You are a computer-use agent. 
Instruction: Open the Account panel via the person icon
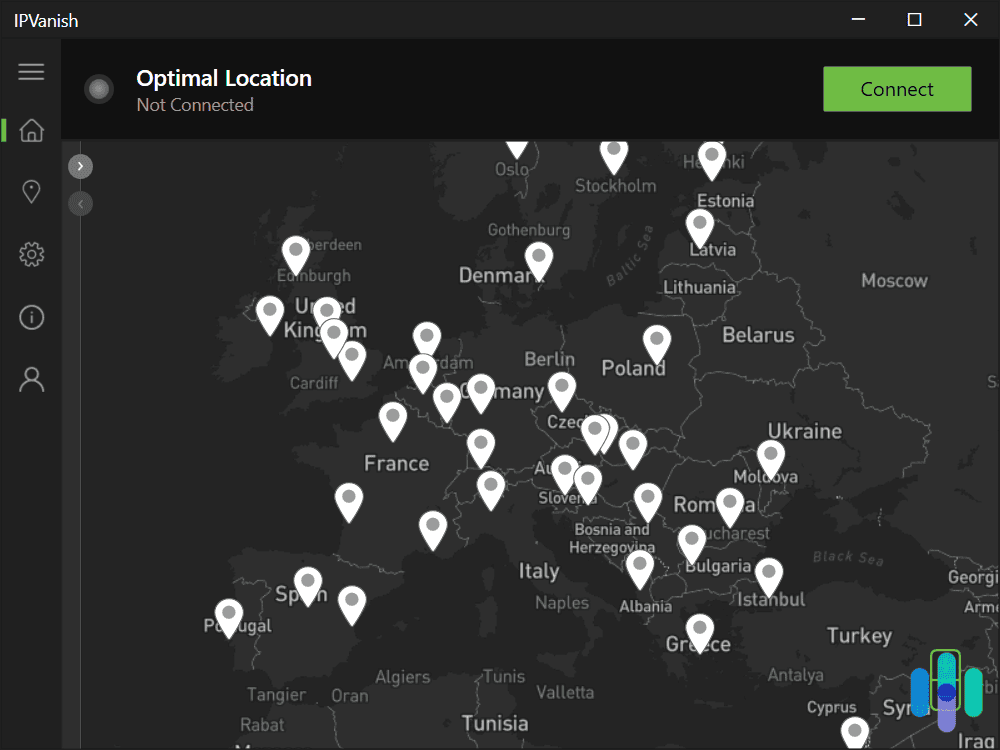pyautogui.click(x=31, y=379)
